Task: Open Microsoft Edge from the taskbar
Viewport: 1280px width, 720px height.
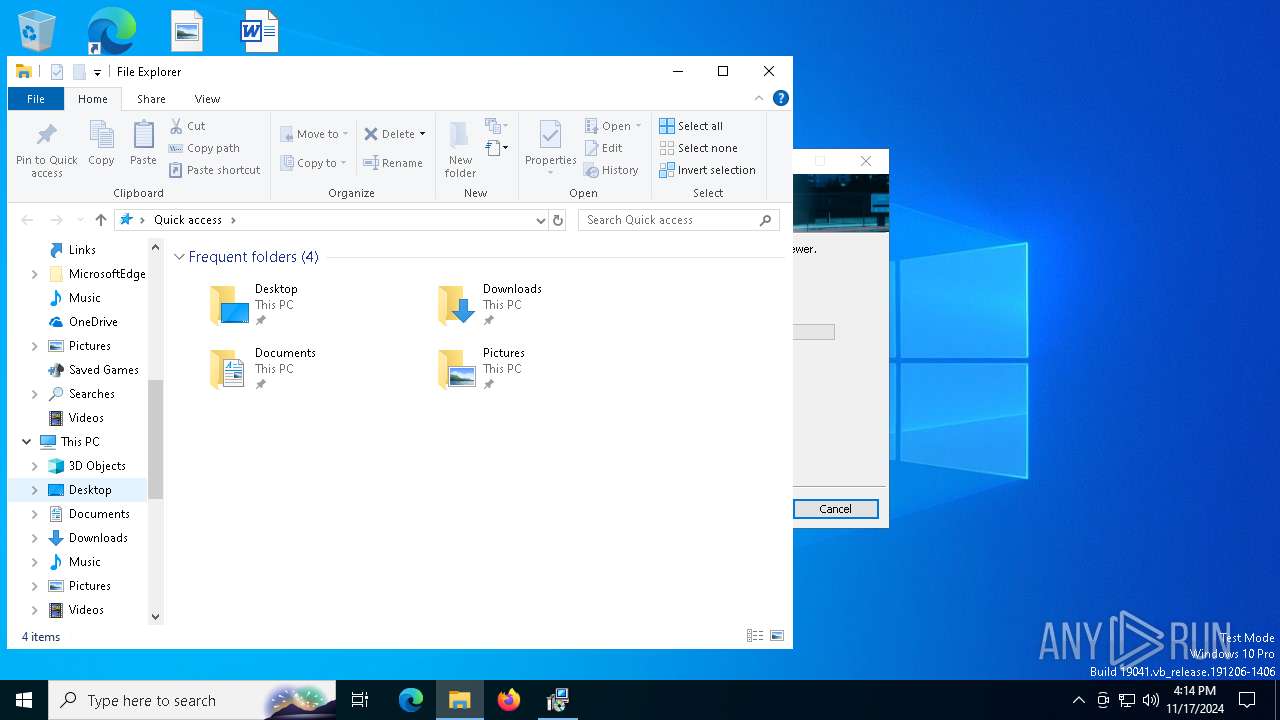Action: click(411, 700)
